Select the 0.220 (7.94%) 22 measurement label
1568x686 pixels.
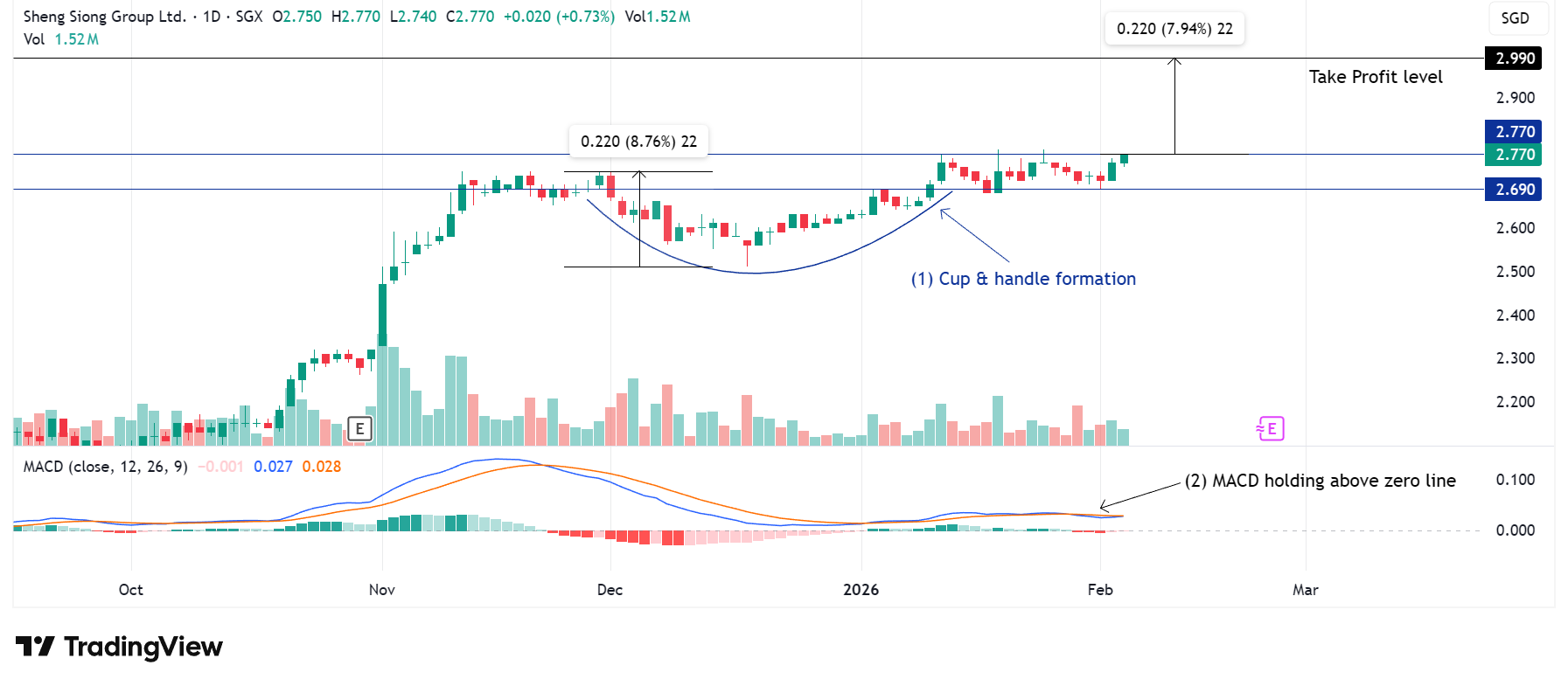pos(1174,29)
